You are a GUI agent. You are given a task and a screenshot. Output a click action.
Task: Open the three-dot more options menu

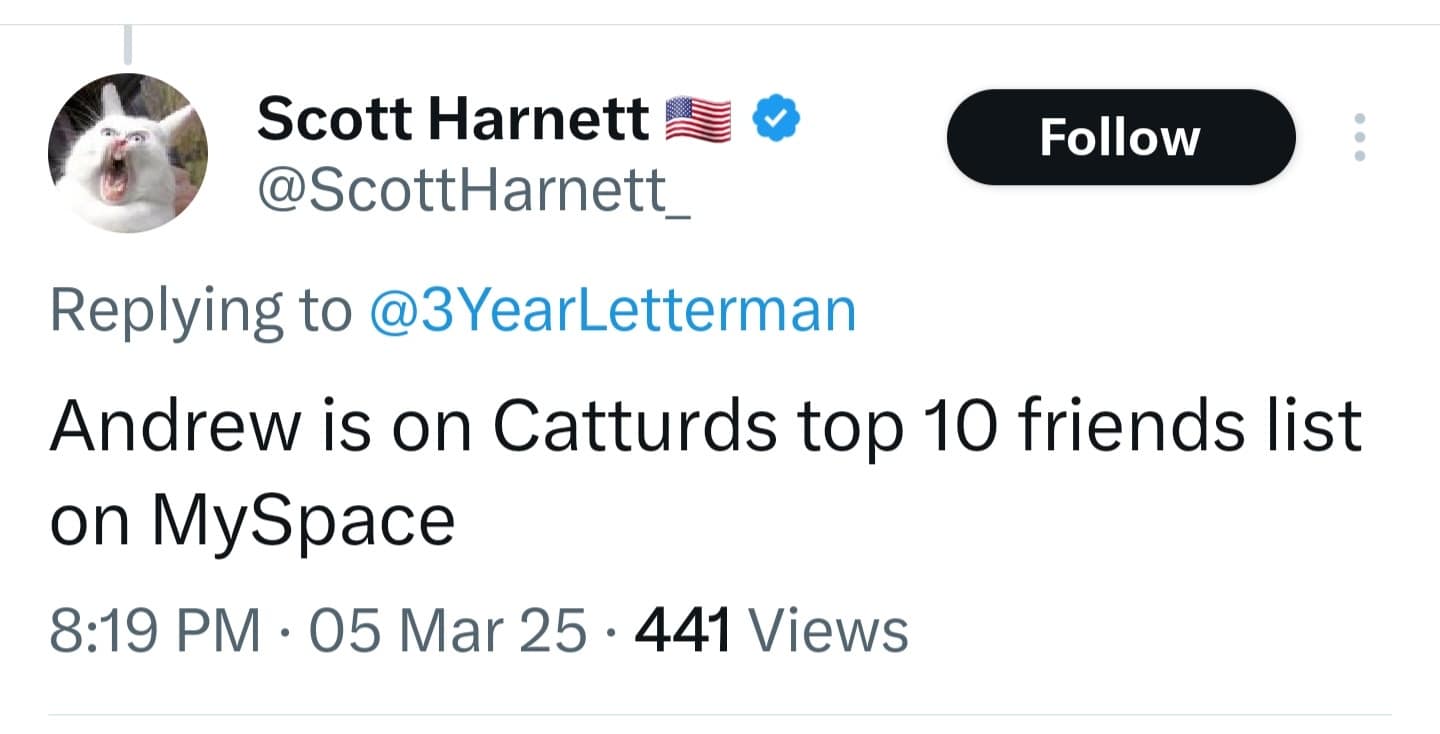click(1358, 137)
